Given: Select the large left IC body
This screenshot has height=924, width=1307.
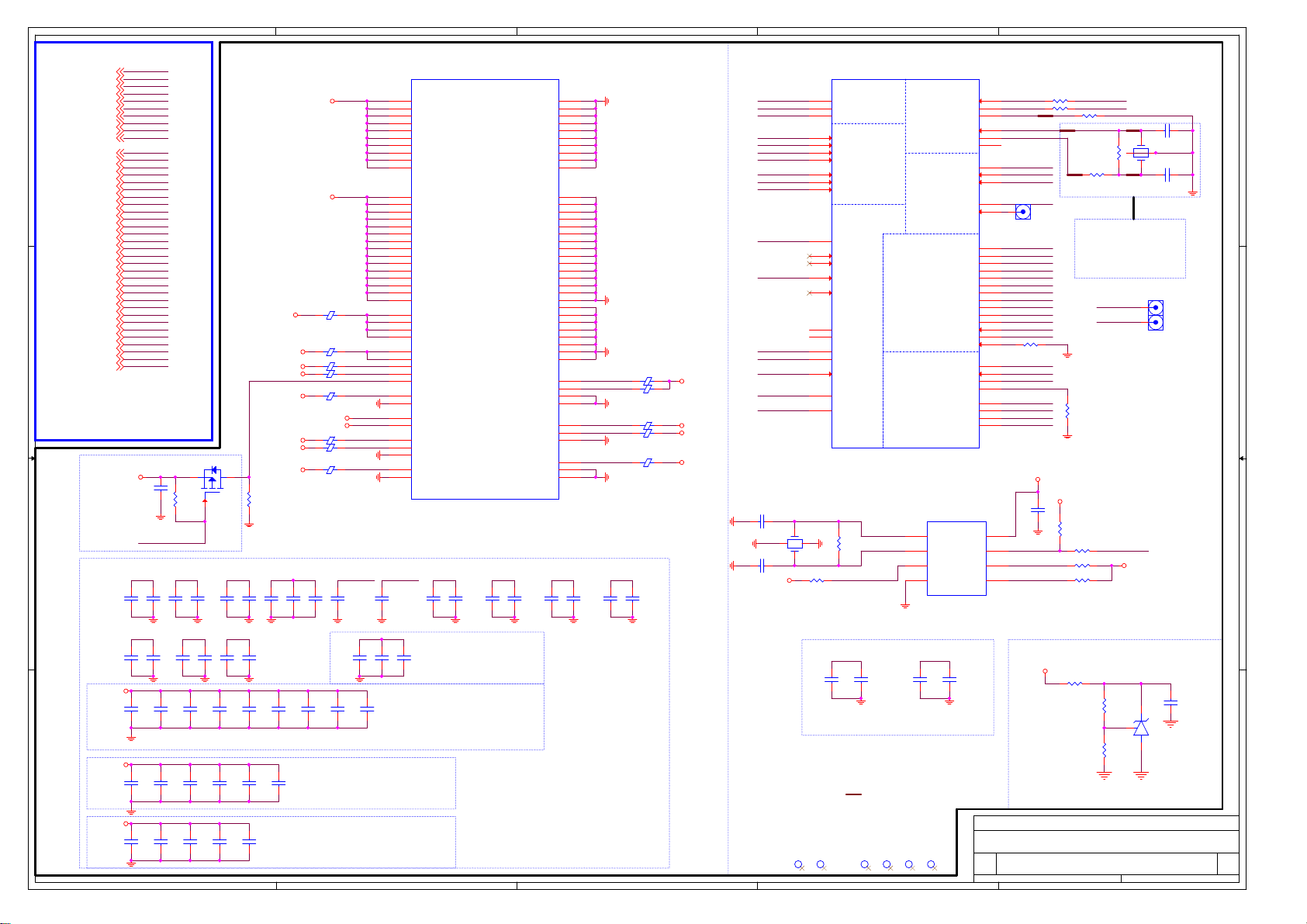Looking at the screenshot, I should (x=485, y=289).
